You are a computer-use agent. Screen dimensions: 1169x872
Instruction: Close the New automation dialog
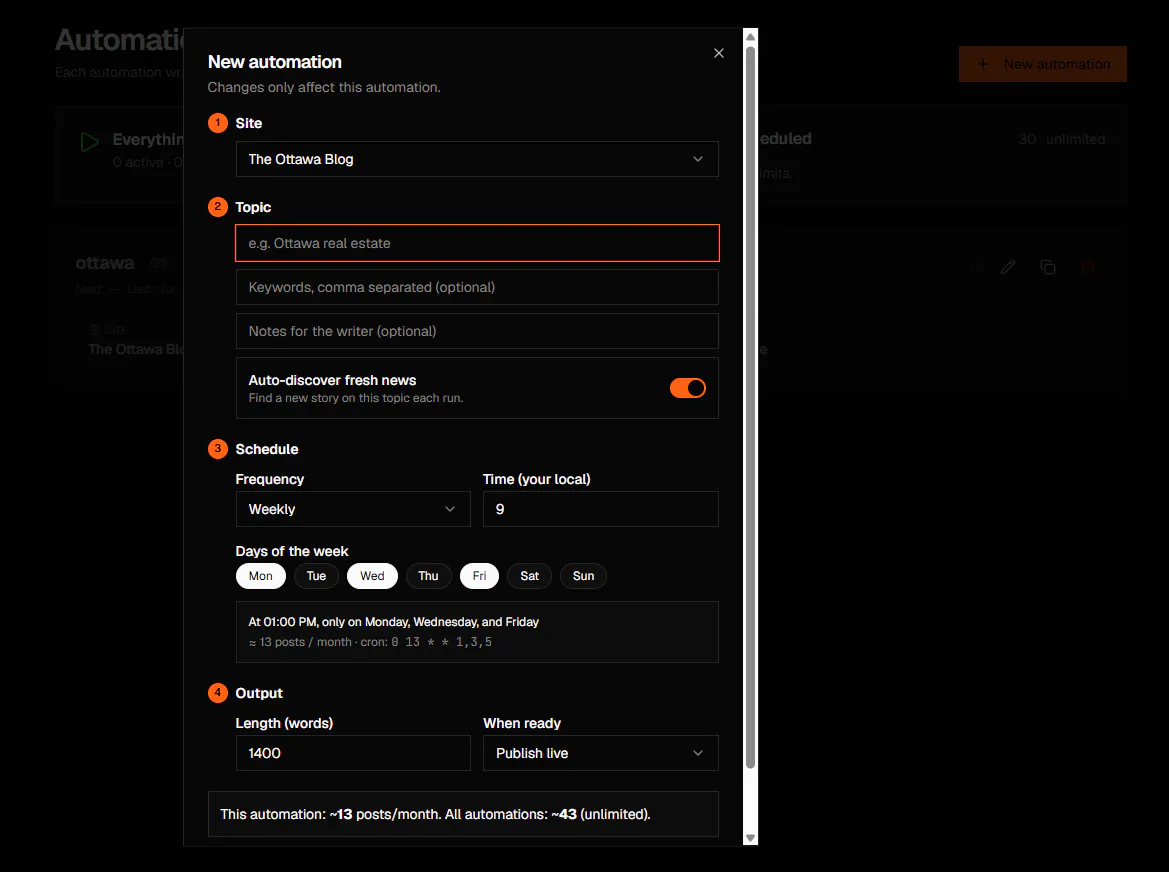719,53
